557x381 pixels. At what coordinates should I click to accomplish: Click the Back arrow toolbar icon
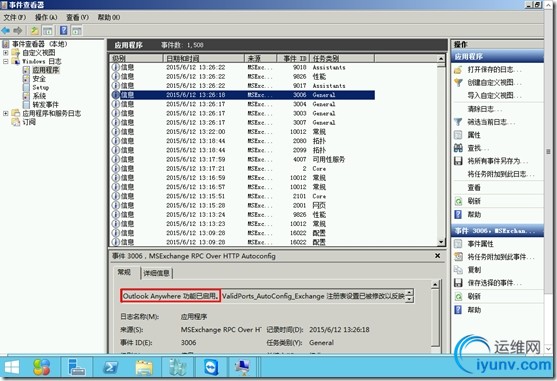click(6, 31)
